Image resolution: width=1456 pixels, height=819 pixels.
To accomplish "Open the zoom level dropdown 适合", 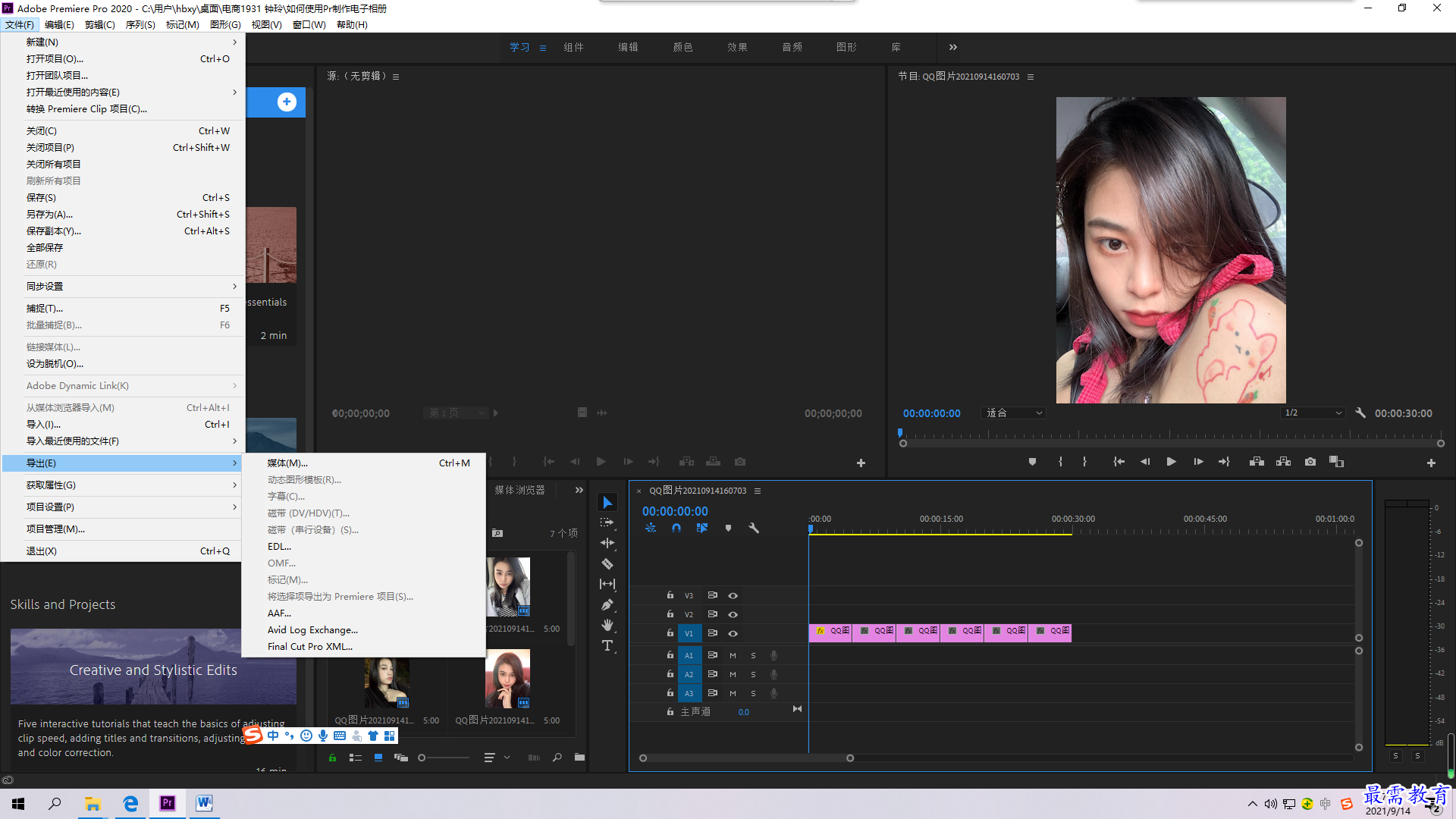I will [1014, 413].
